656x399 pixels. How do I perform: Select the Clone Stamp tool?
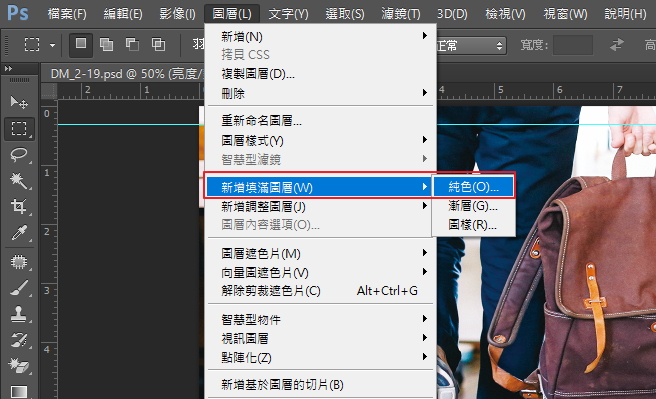click(19, 314)
